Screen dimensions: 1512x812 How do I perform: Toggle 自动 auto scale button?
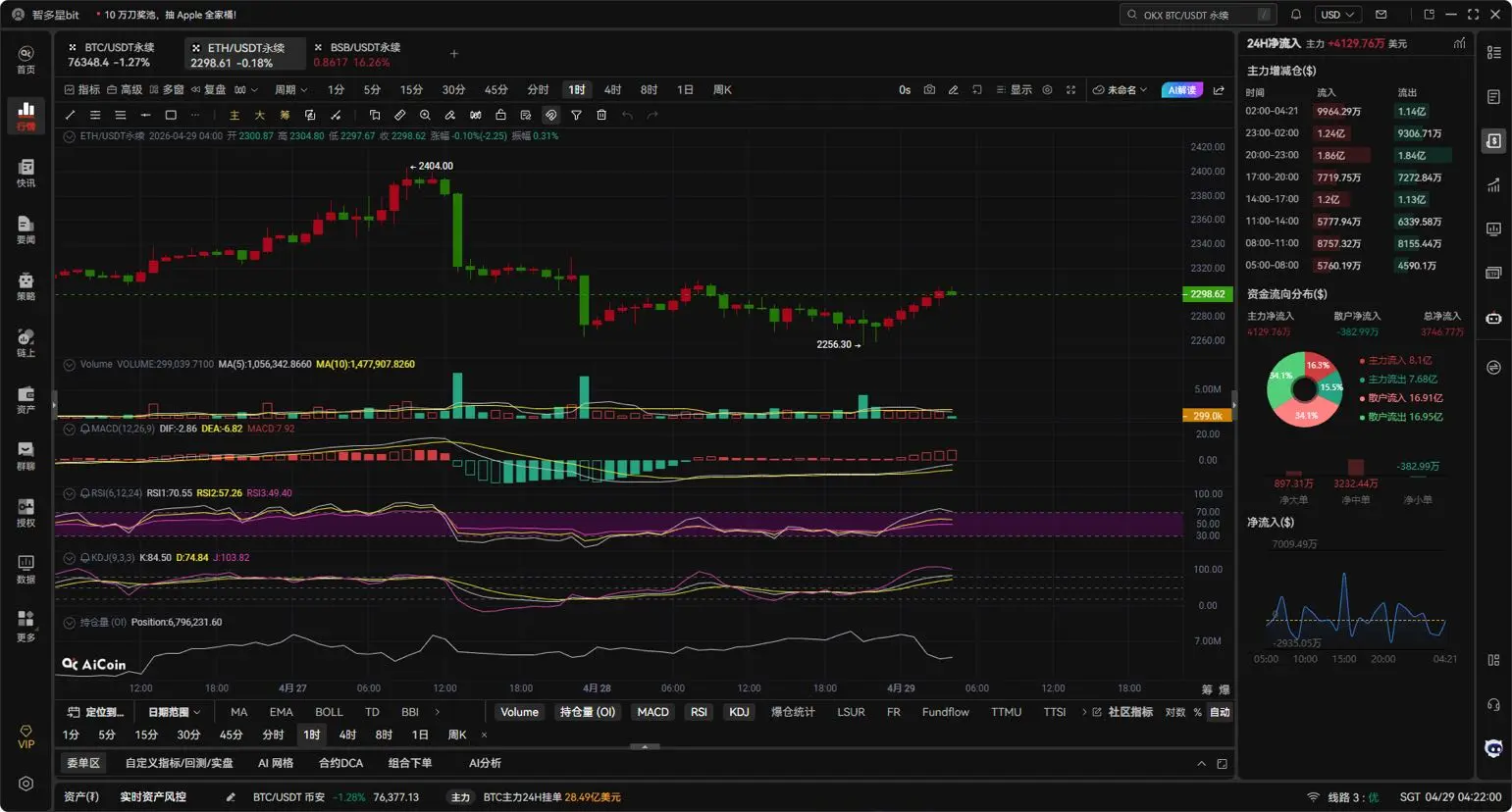point(1220,712)
